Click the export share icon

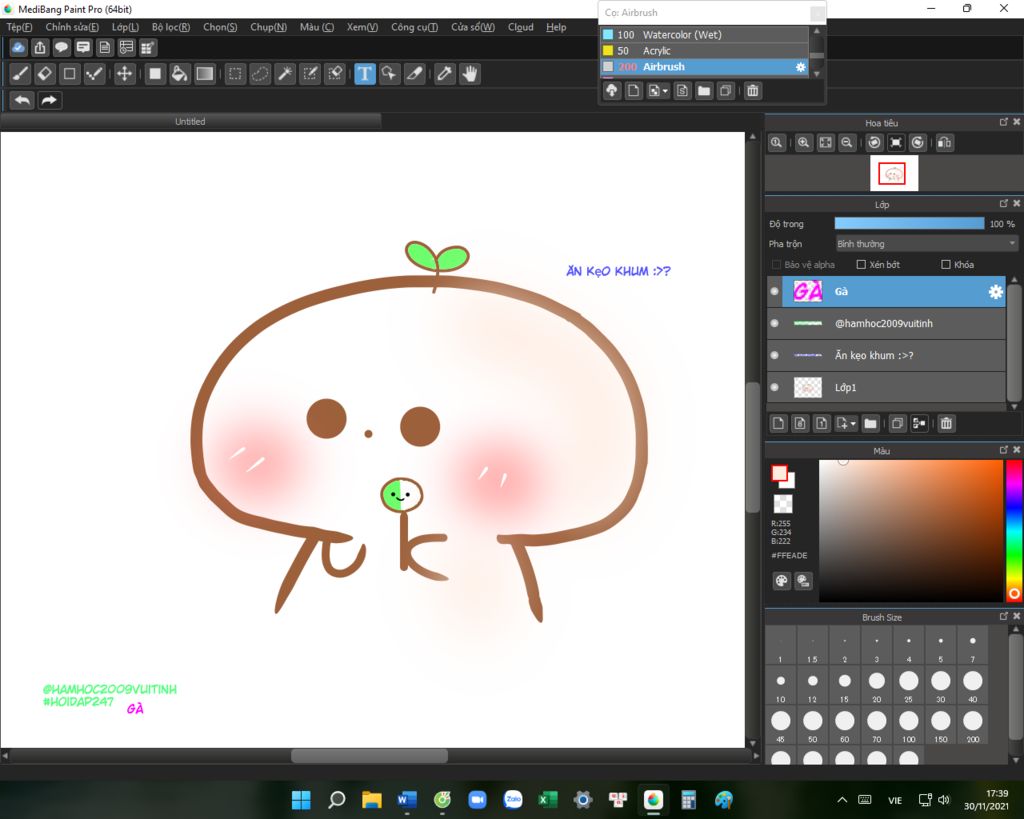pos(40,48)
